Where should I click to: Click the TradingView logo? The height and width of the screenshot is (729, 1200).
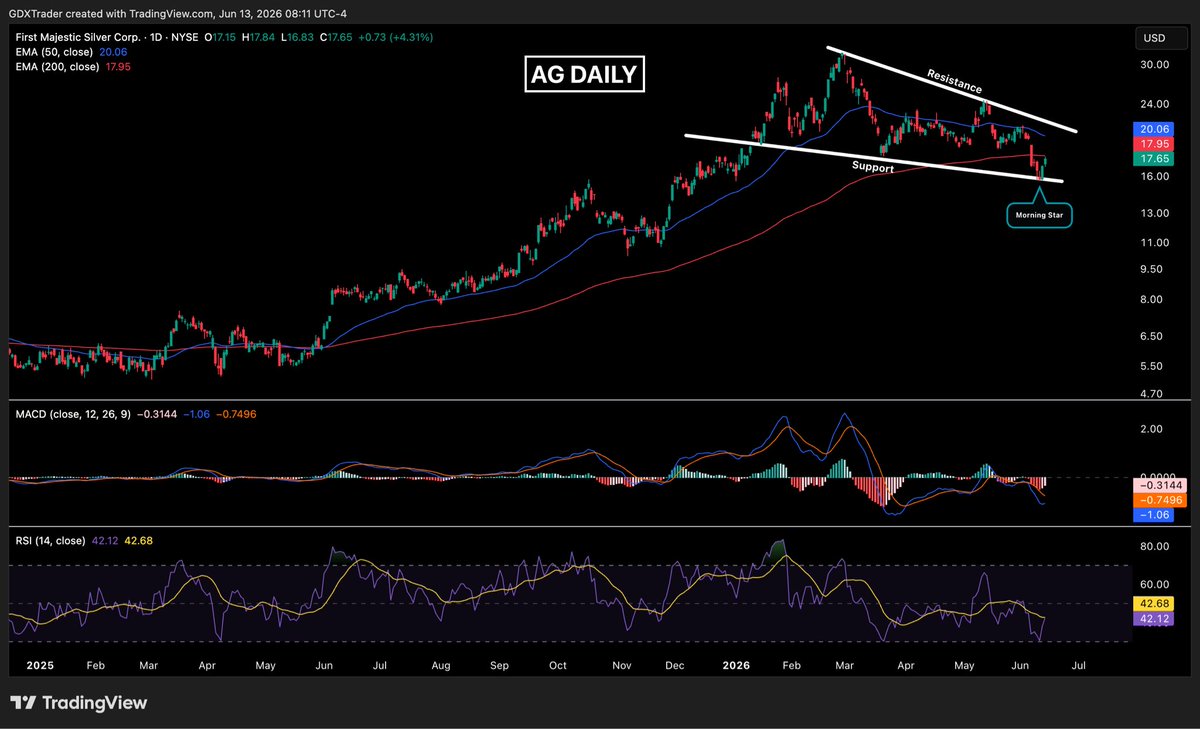tap(78, 703)
